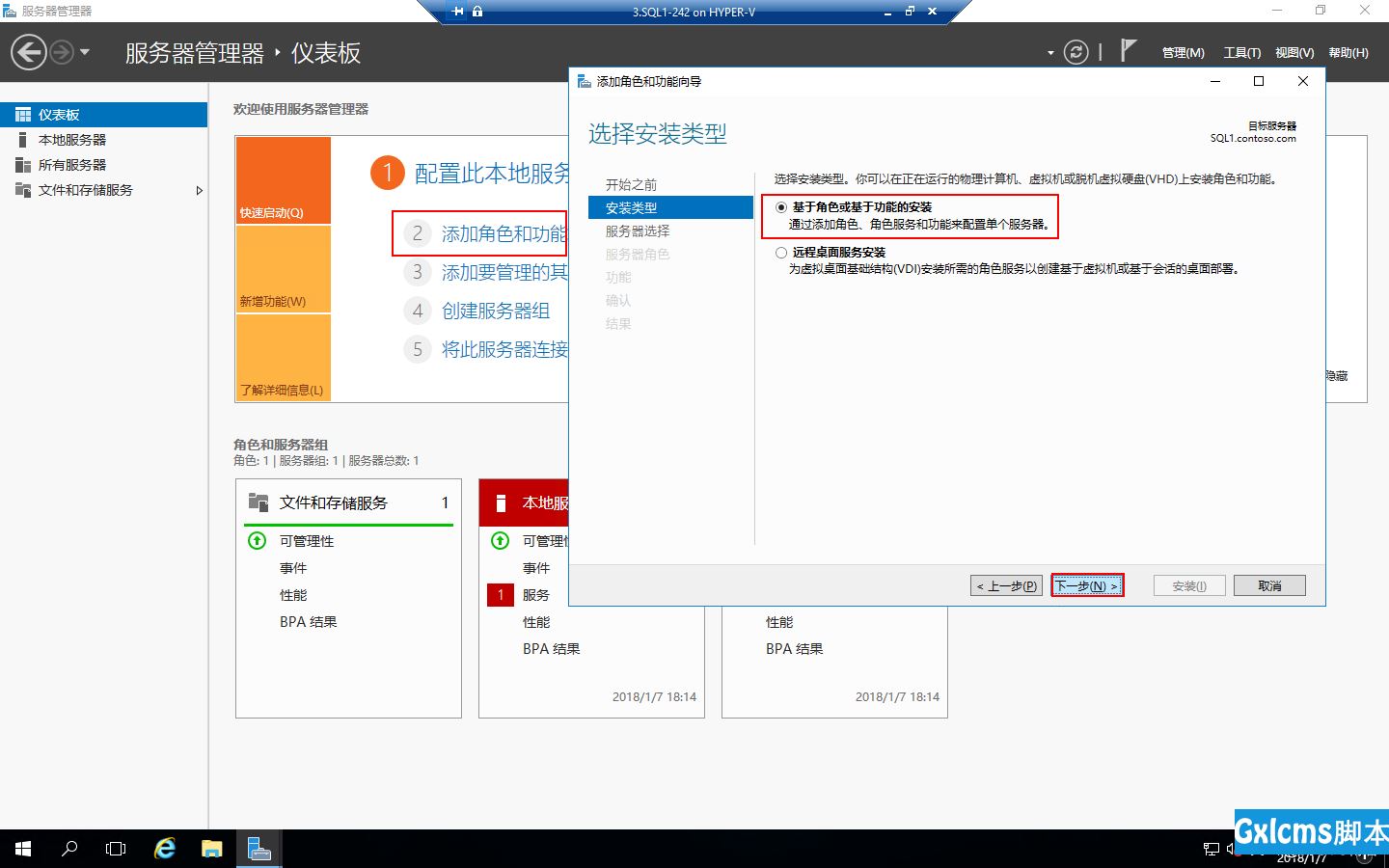Screen dimensions: 1389x868
Task: Open the notifications flag icon
Action: point(1128,50)
